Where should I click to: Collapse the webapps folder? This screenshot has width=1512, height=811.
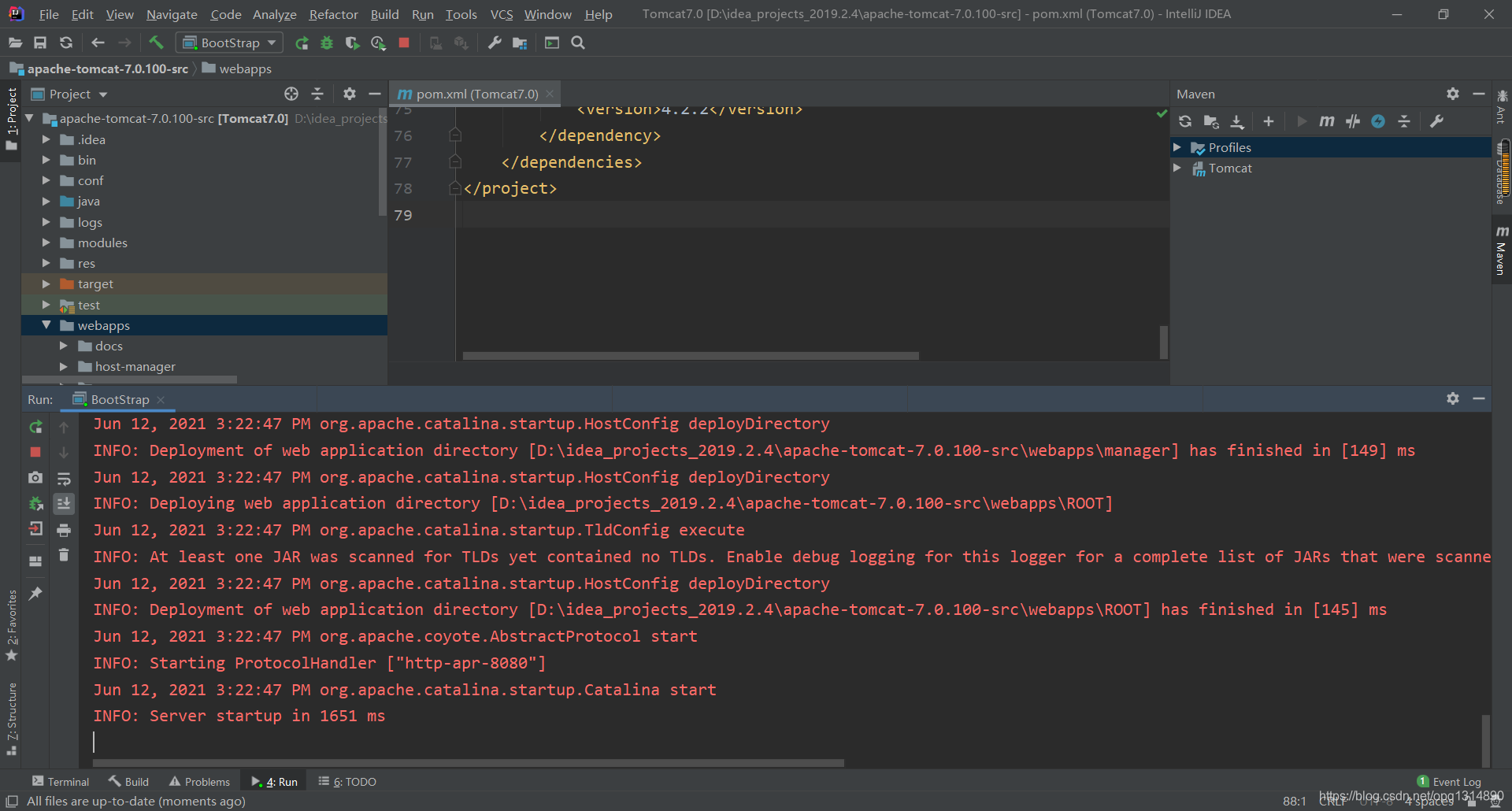coord(46,325)
